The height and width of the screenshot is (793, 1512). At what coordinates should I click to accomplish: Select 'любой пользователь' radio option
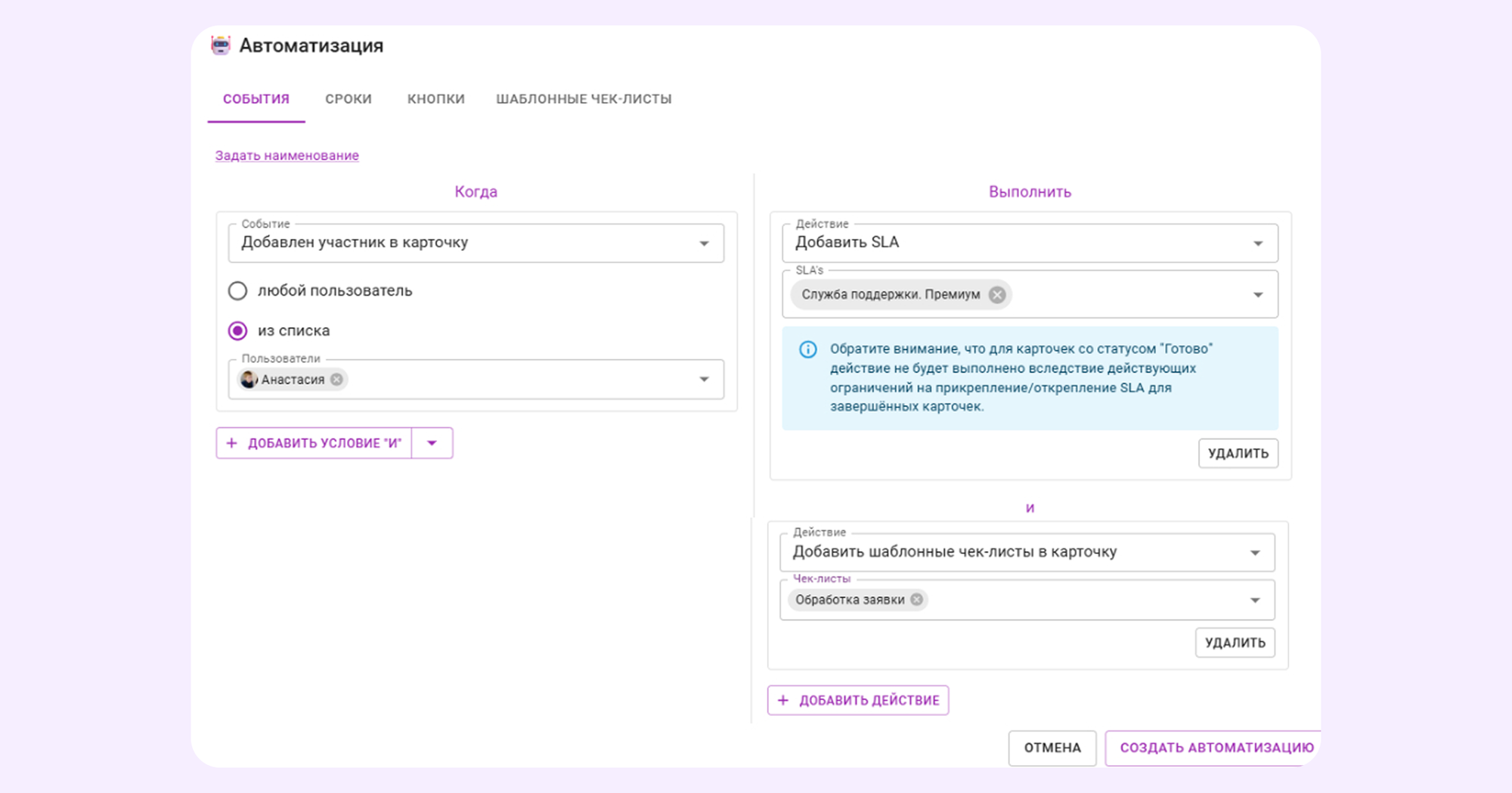[237, 291]
